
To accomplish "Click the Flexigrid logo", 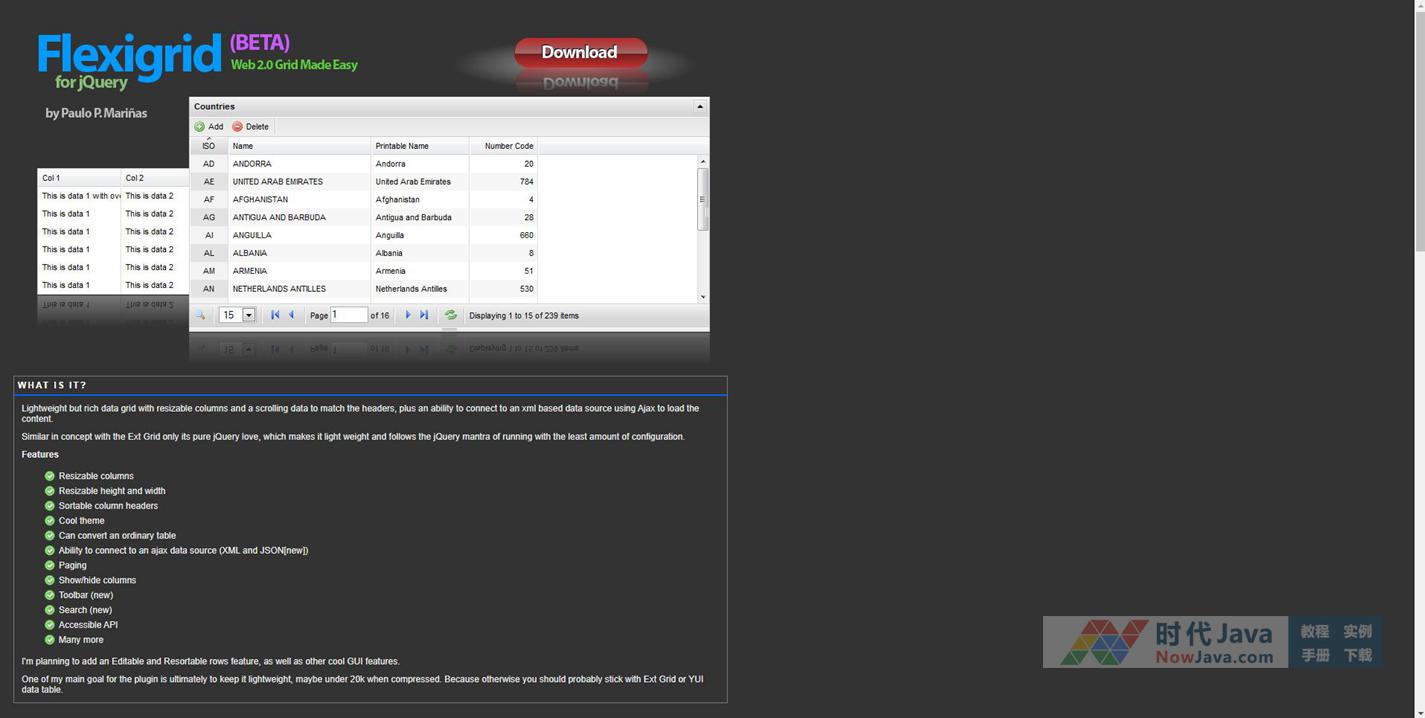I will (129, 57).
